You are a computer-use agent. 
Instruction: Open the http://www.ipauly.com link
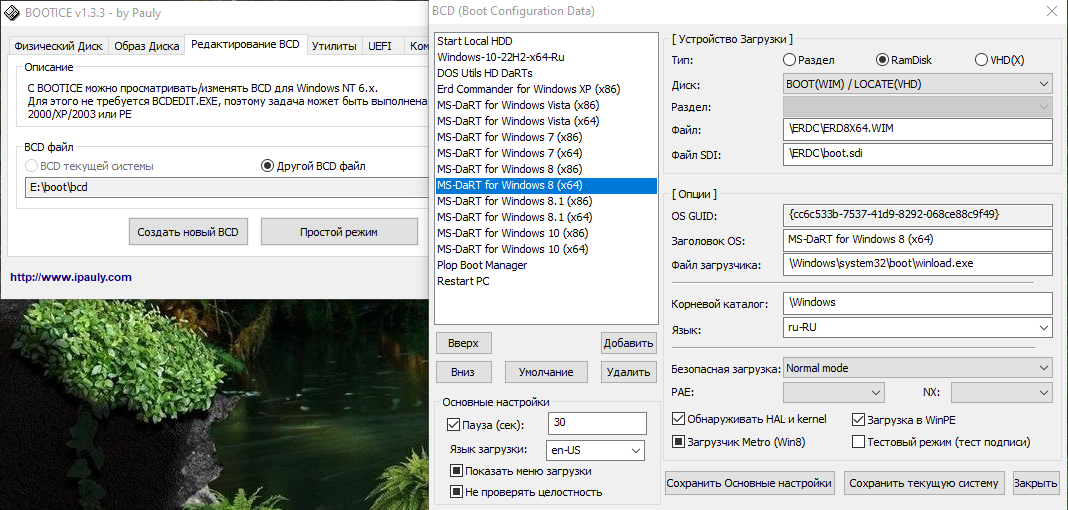(71, 277)
